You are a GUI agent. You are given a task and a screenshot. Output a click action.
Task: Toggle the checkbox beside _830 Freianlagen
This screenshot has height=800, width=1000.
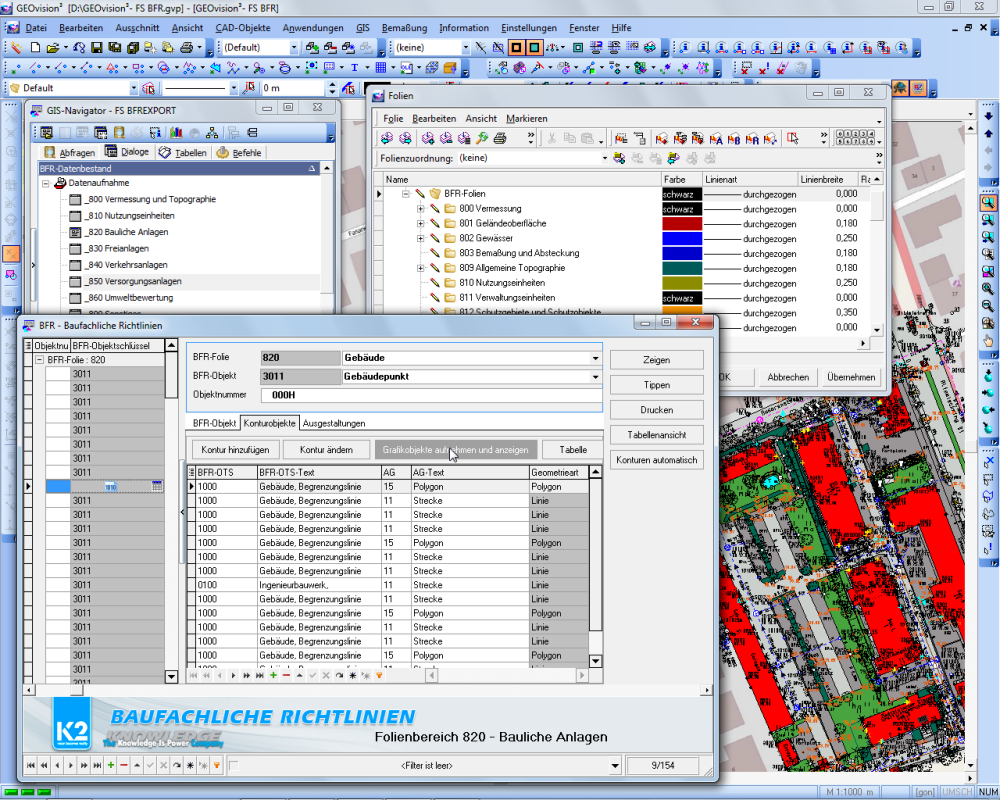tap(75, 249)
